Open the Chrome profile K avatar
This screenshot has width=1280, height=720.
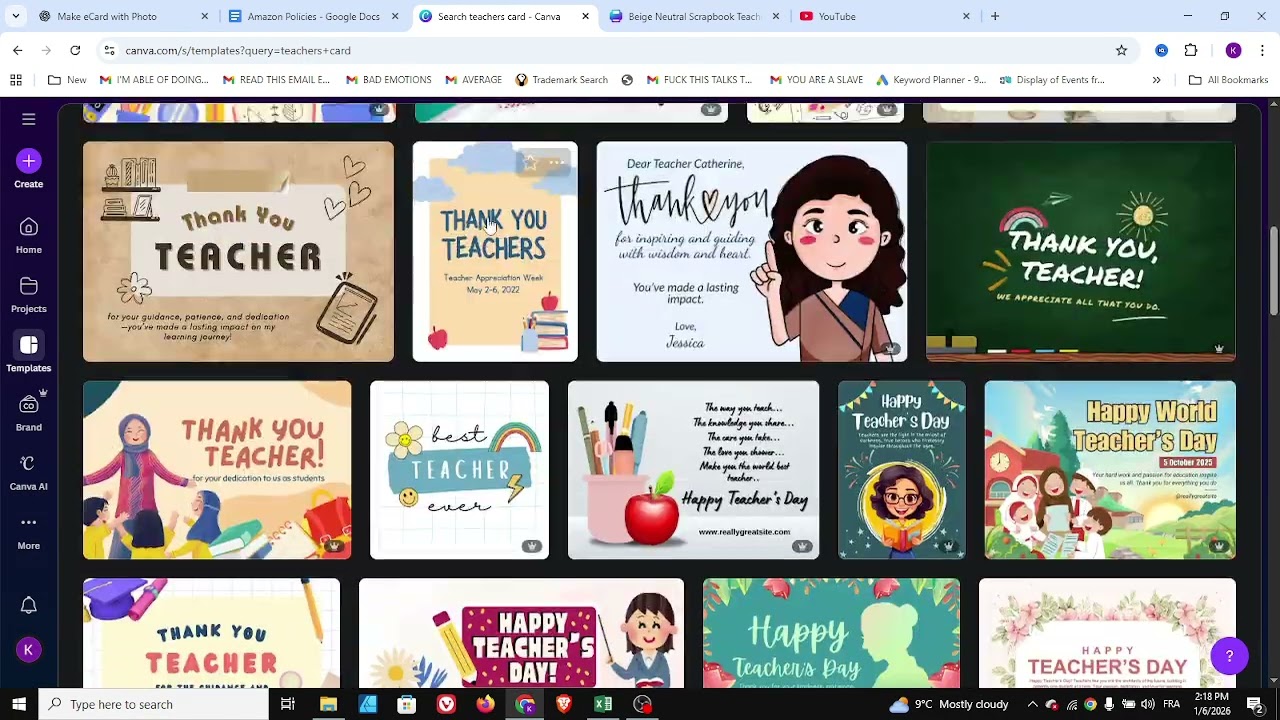click(x=1233, y=50)
